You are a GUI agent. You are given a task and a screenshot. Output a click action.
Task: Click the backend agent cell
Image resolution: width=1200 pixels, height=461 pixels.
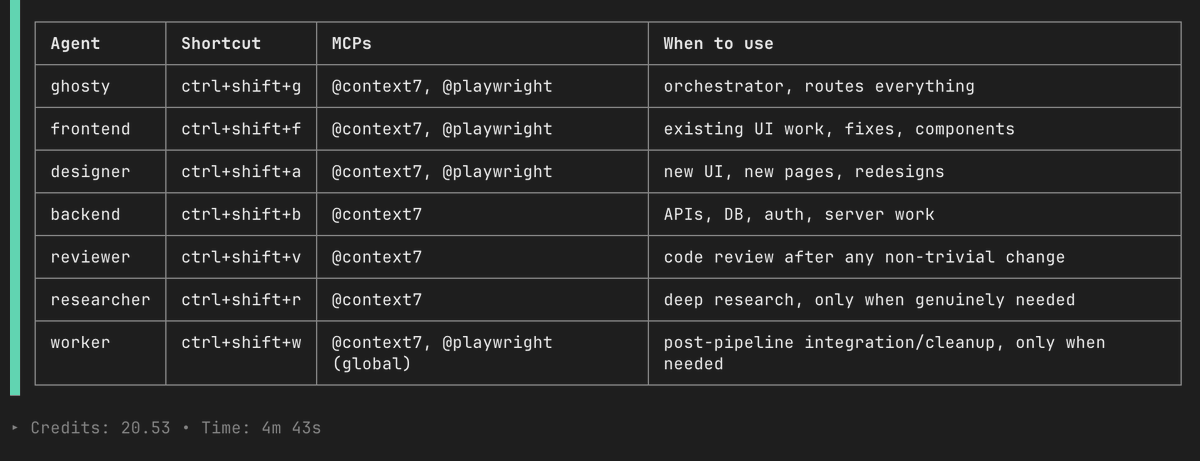coord(100,215)
